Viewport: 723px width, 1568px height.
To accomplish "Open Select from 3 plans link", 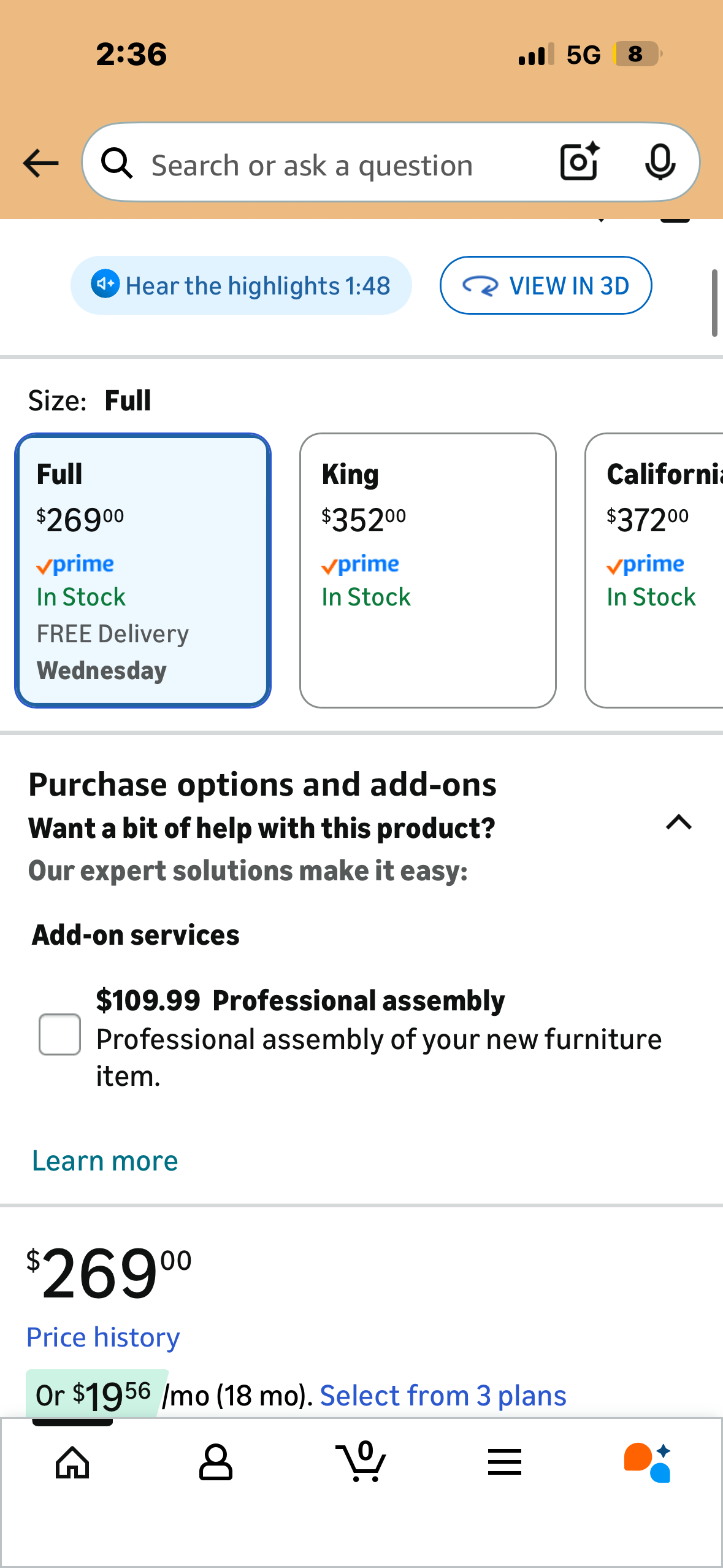I will (x=443, y=1396).
